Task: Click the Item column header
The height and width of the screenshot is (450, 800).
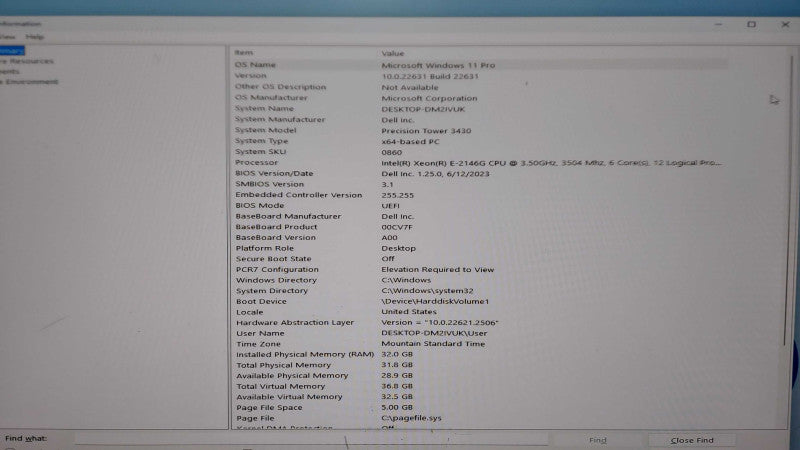Action: [243, 53]
